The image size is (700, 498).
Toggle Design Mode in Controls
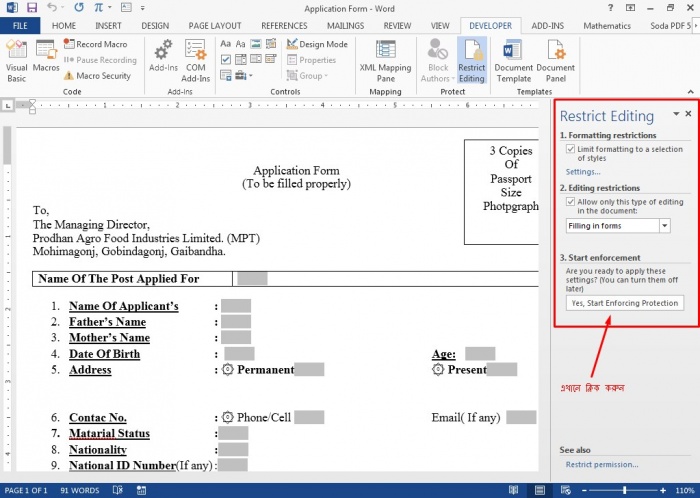317,44
